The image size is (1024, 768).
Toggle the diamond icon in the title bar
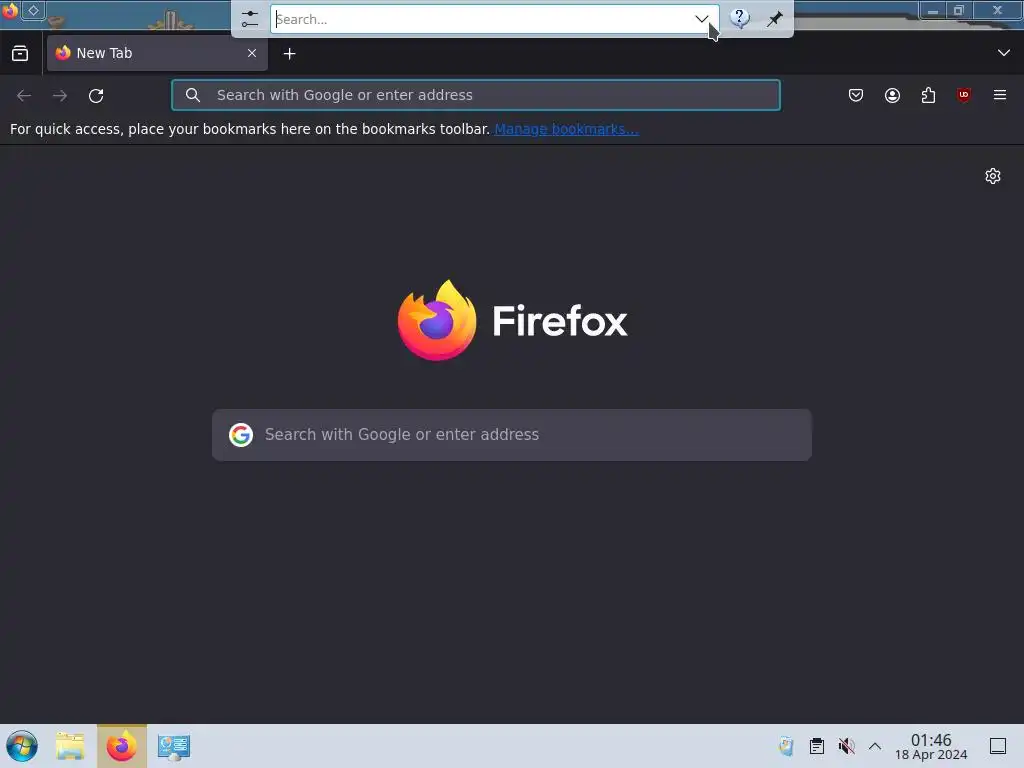pos(33,10)
